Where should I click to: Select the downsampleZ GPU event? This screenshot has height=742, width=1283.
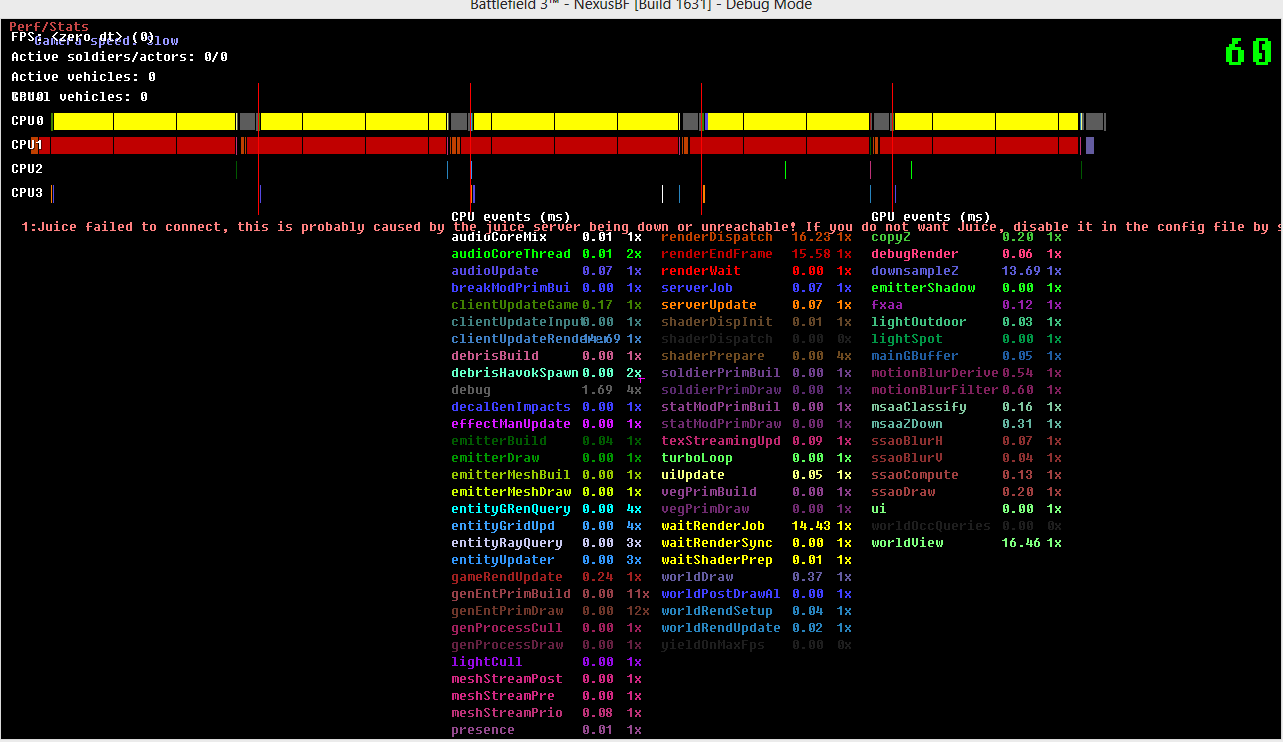(966, 271)
